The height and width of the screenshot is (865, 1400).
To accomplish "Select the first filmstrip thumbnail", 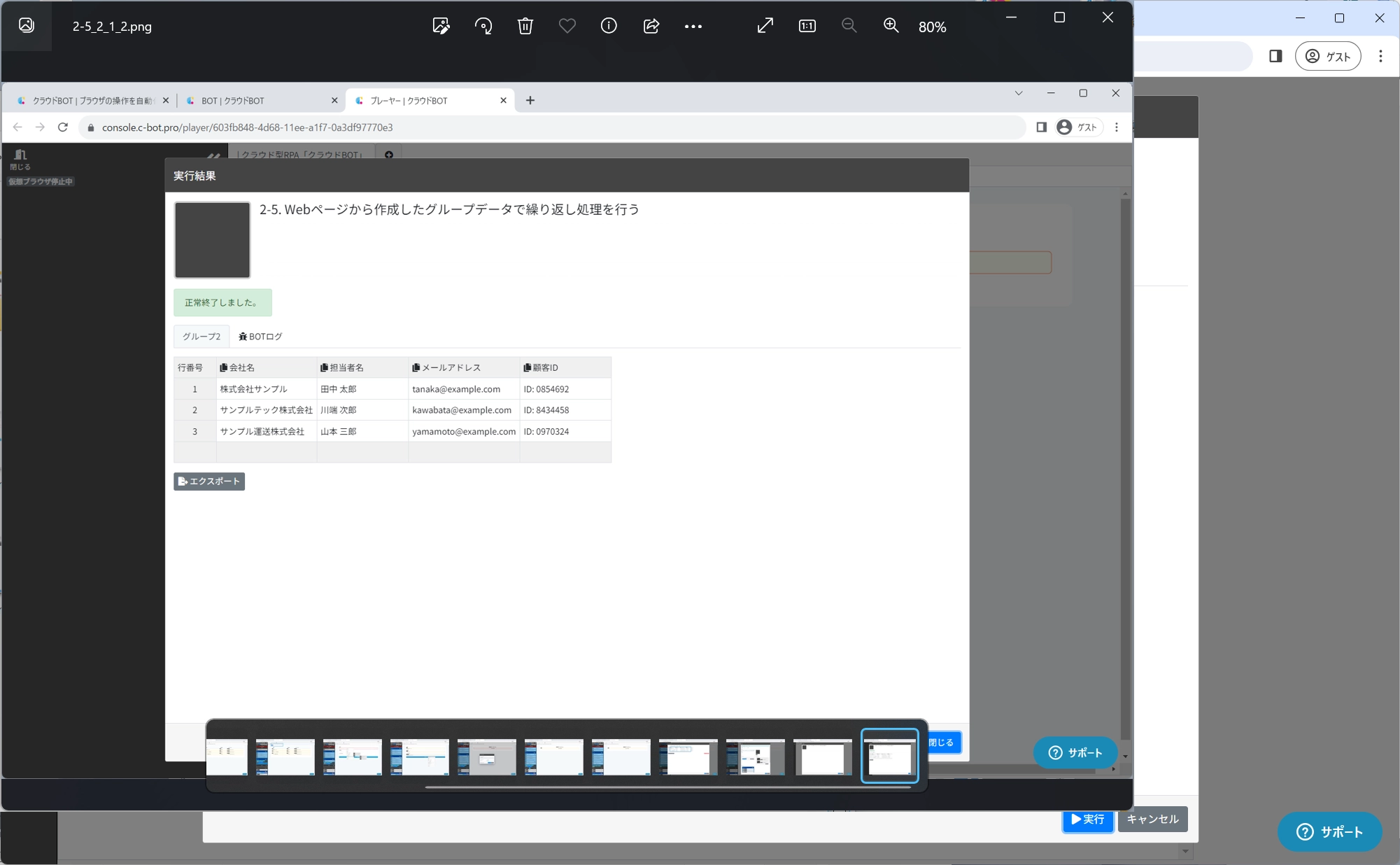I will [x=227, y=756].
